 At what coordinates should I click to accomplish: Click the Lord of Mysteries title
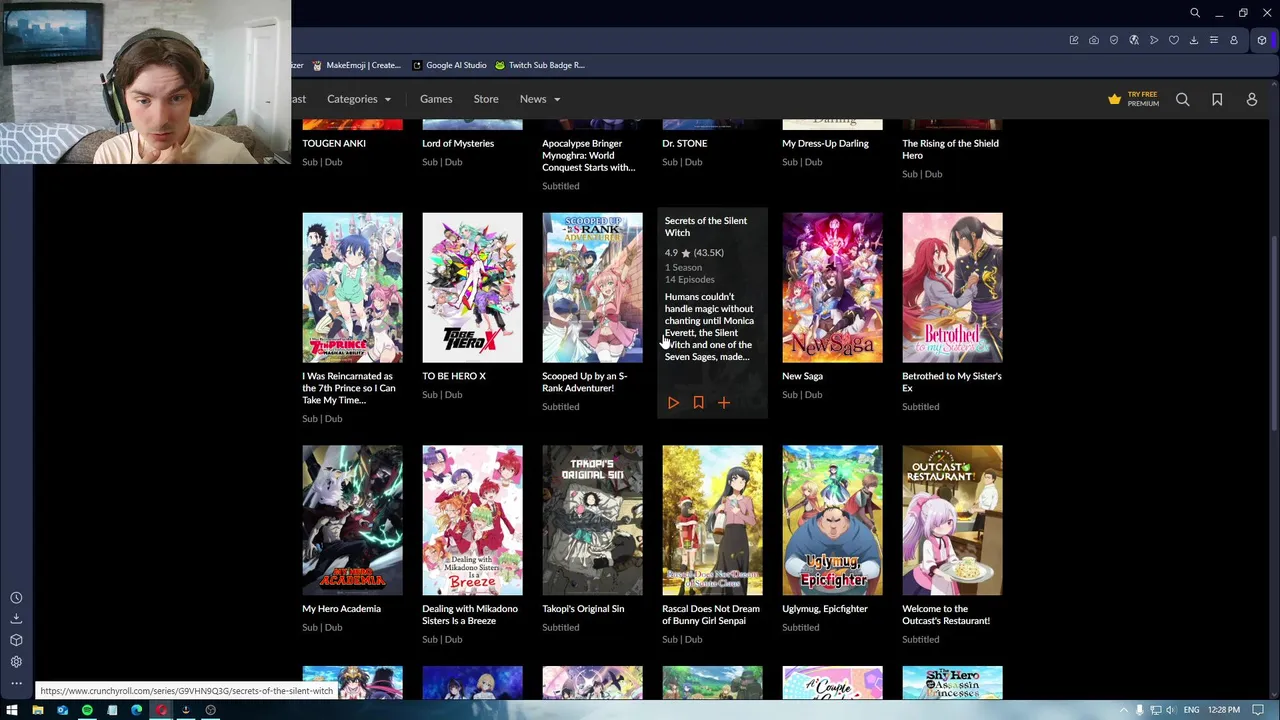tap(458, 143)
